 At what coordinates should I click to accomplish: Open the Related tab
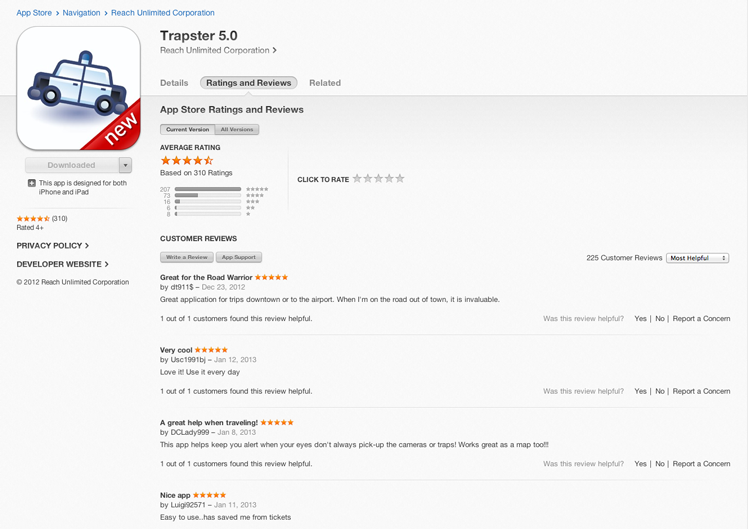[325, 83]
